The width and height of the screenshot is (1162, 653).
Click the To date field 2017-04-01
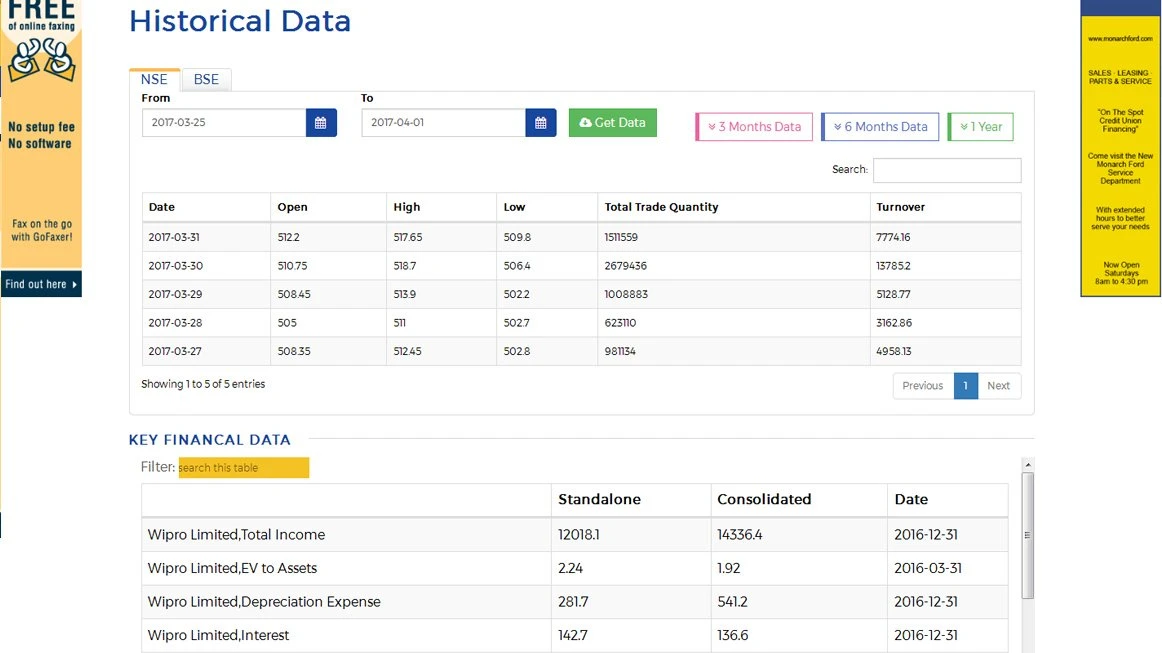click(443, 122)
